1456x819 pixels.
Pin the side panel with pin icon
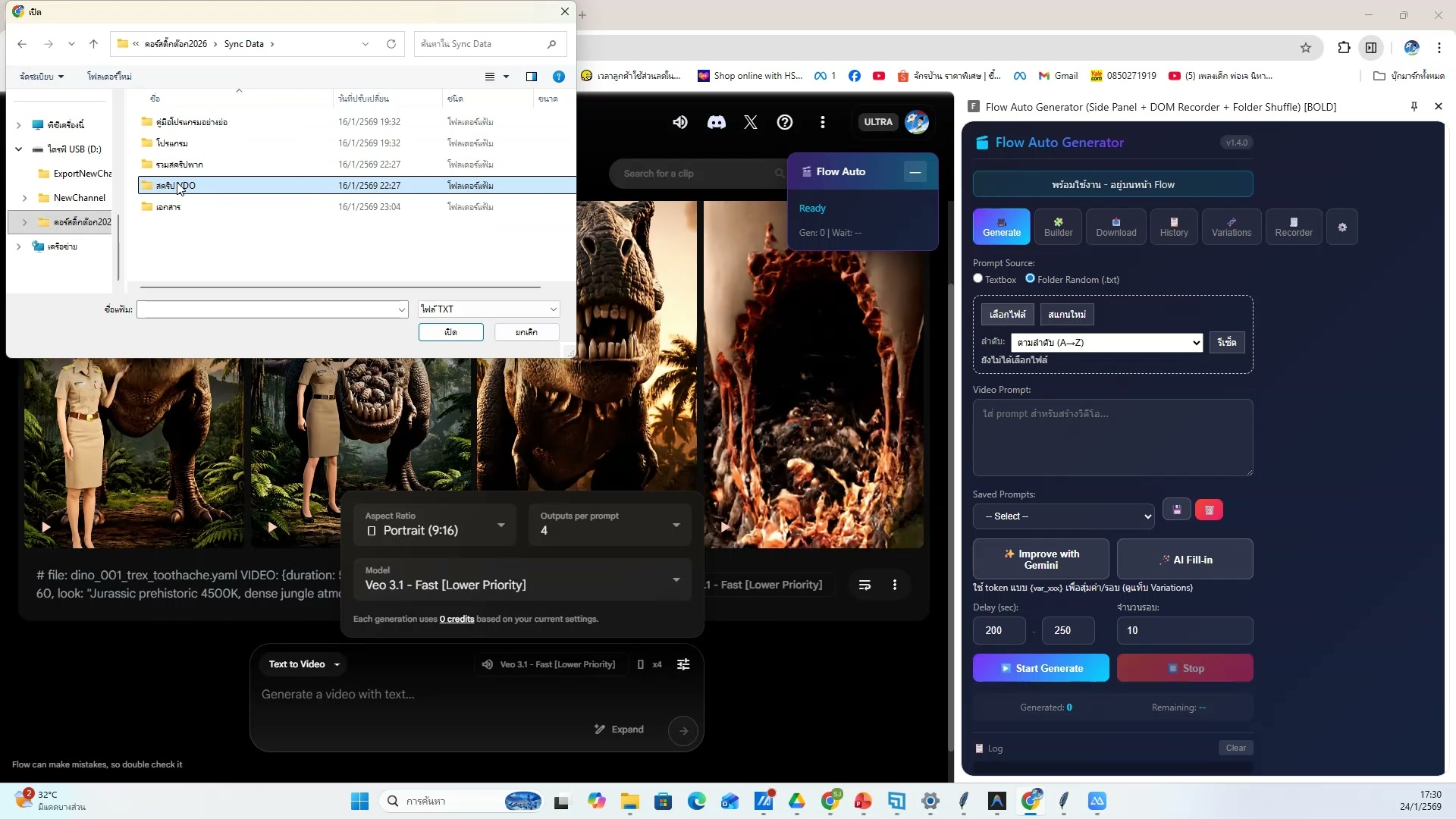pyautogui.click(x=1414, y=107)
